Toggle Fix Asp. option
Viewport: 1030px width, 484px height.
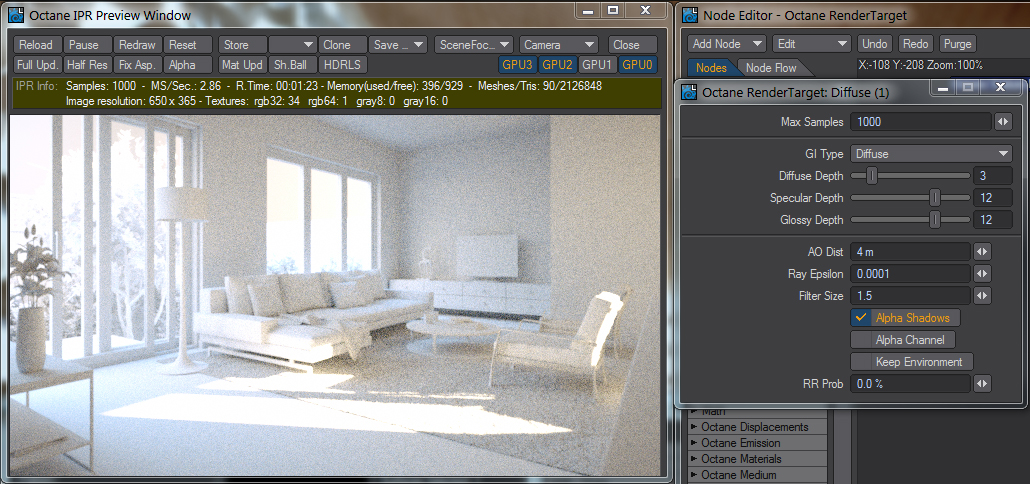138,65
